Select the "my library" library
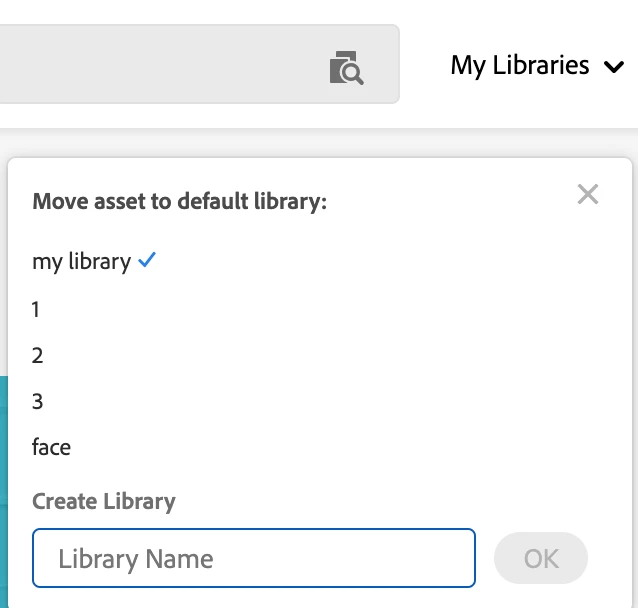Image resolution: width=638 pixels, height=608 pixels. 81,262
